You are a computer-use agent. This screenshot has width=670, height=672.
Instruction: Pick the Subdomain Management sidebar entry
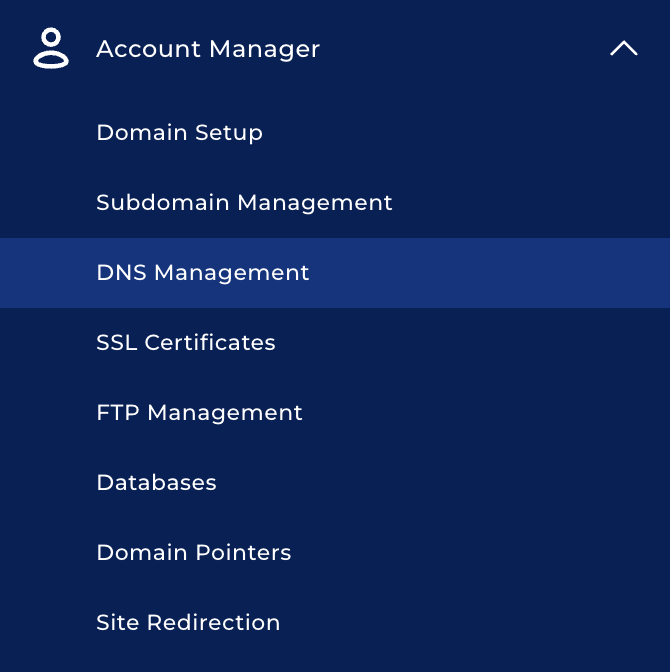pyautogui.click(x=244, y=202)
